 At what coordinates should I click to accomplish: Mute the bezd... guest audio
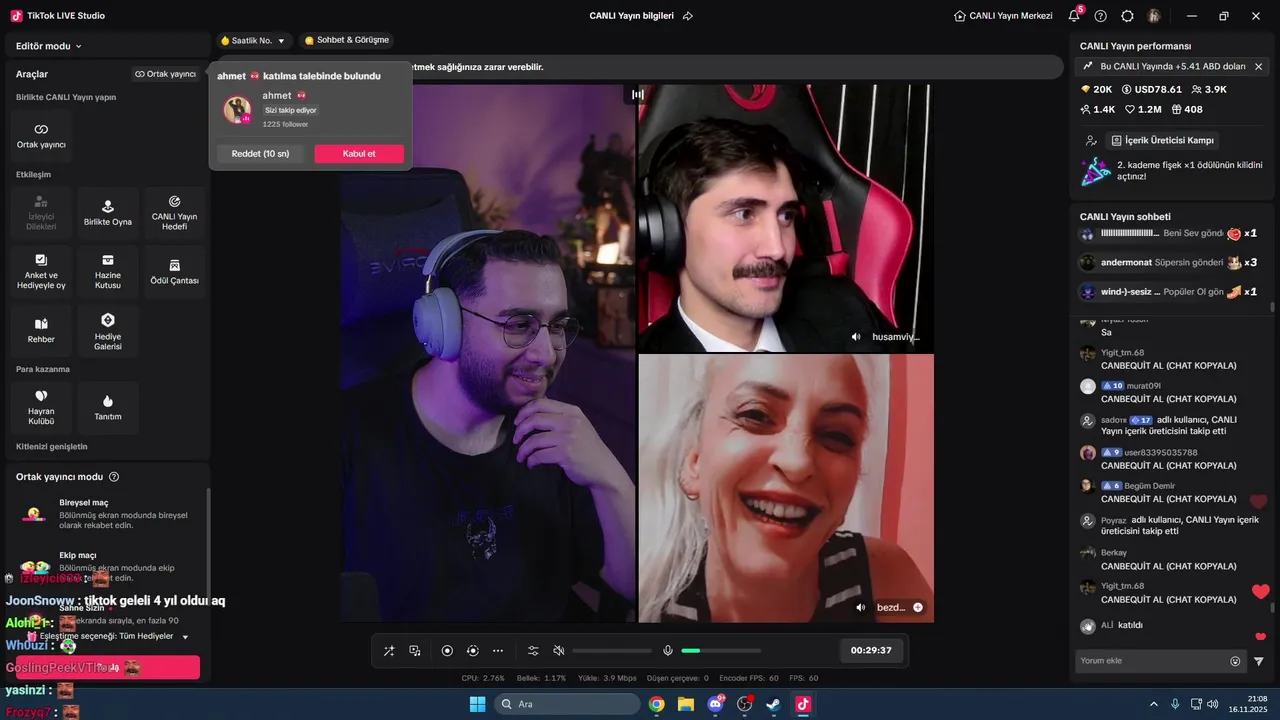[861, 607]
